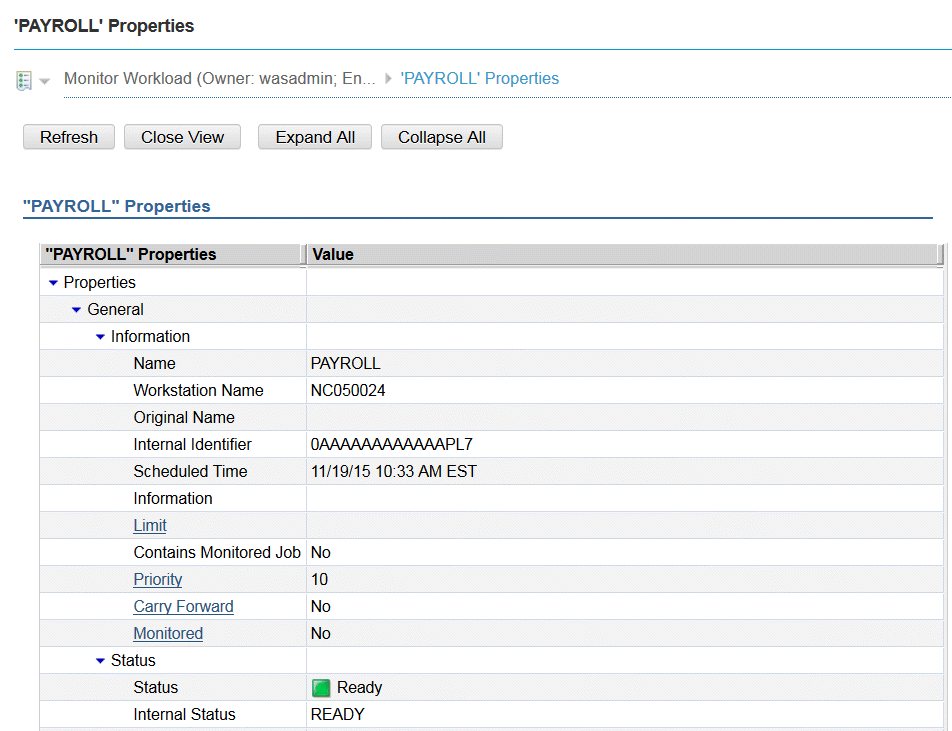Collapse the Status section

[99, 660]
